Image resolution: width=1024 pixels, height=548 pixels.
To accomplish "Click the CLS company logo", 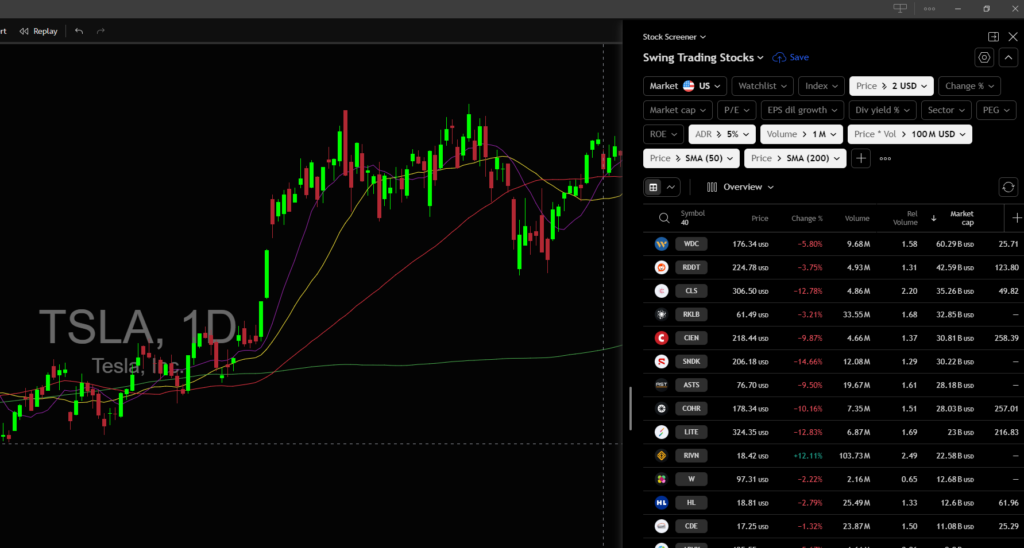I will point(662,291).
